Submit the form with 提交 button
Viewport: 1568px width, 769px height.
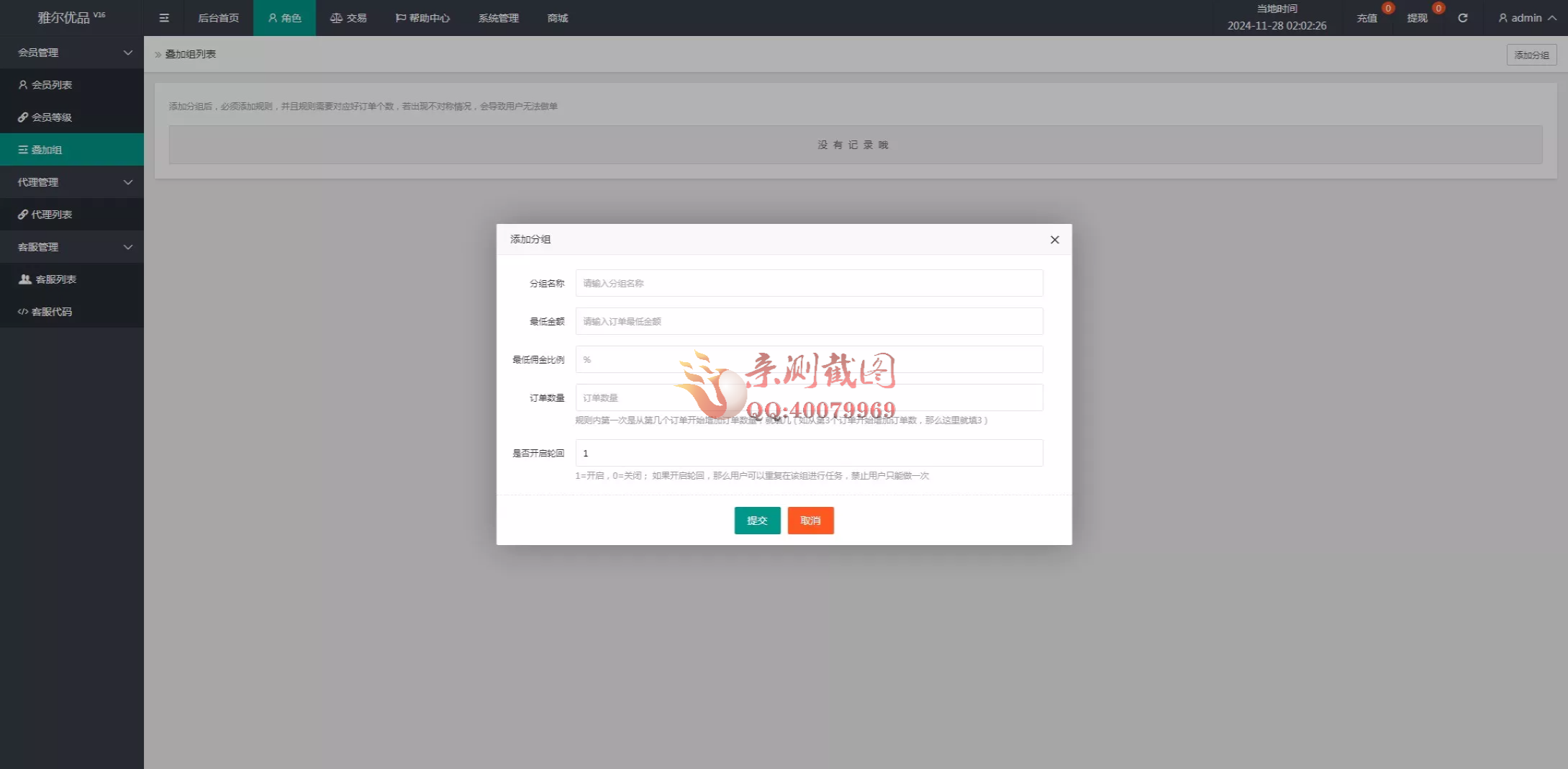click(x=757, y=520)
